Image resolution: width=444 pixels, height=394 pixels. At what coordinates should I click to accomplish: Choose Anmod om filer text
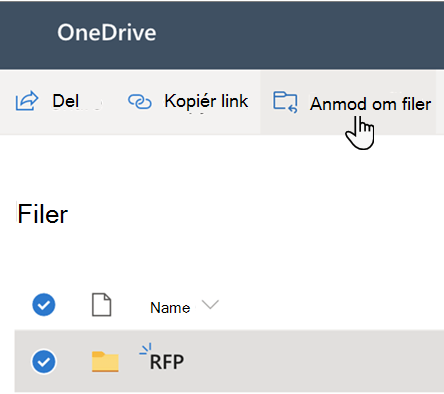coord(370,104)
